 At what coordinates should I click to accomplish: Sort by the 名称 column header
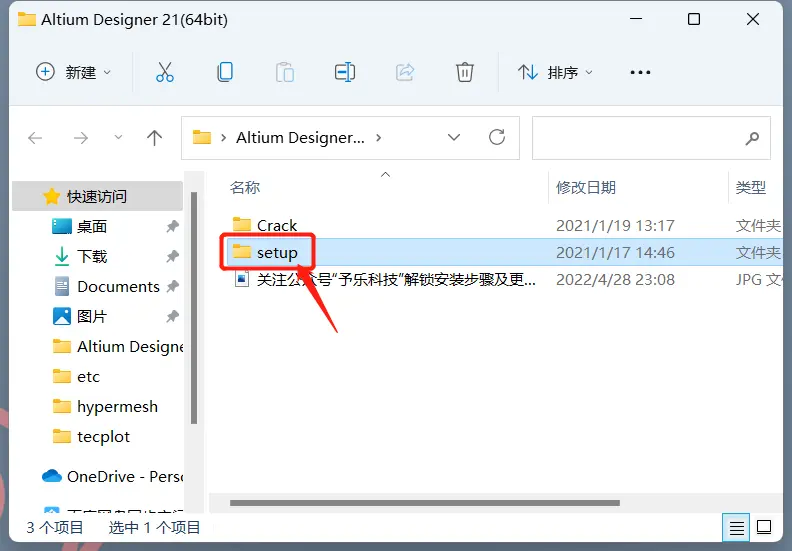[245, 187]
